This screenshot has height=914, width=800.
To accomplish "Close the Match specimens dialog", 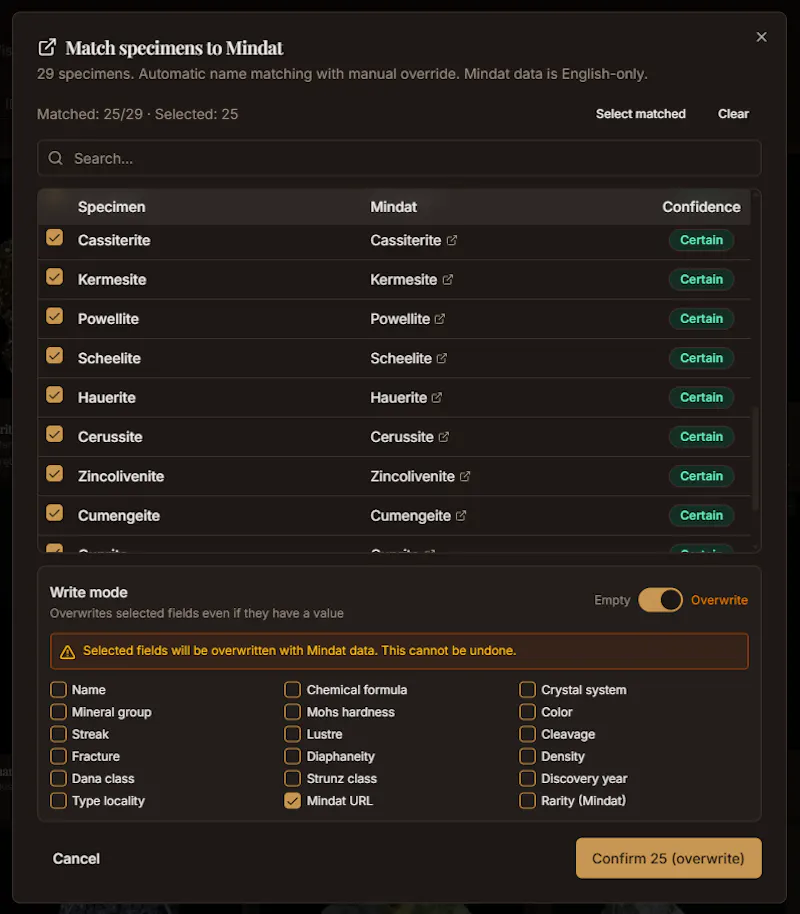I will click(x=762, y=37).
